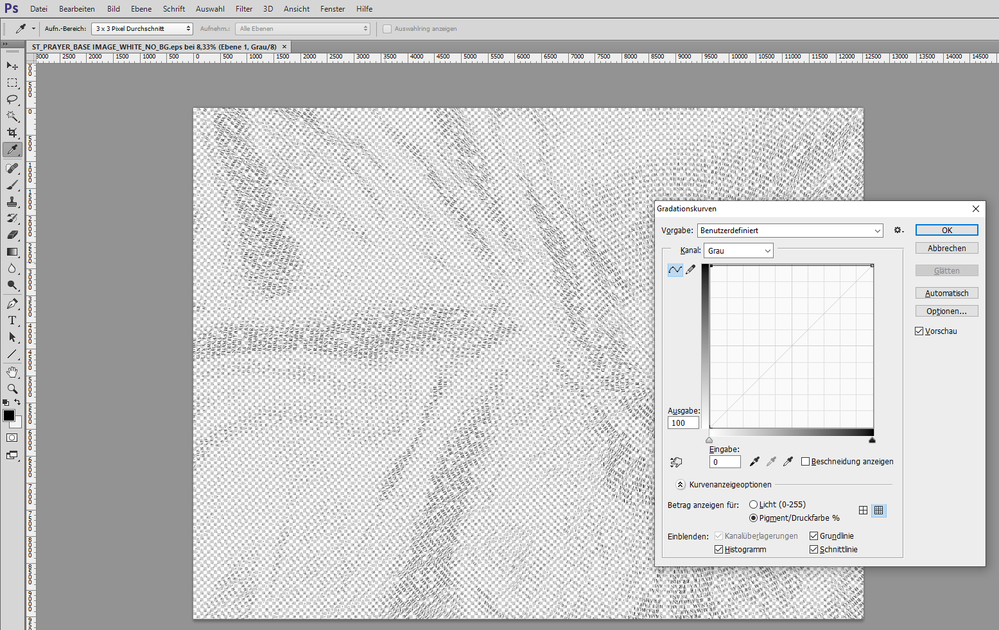Select the Blur tool
This screenshot has width=999, height=630.
[12, 268]
